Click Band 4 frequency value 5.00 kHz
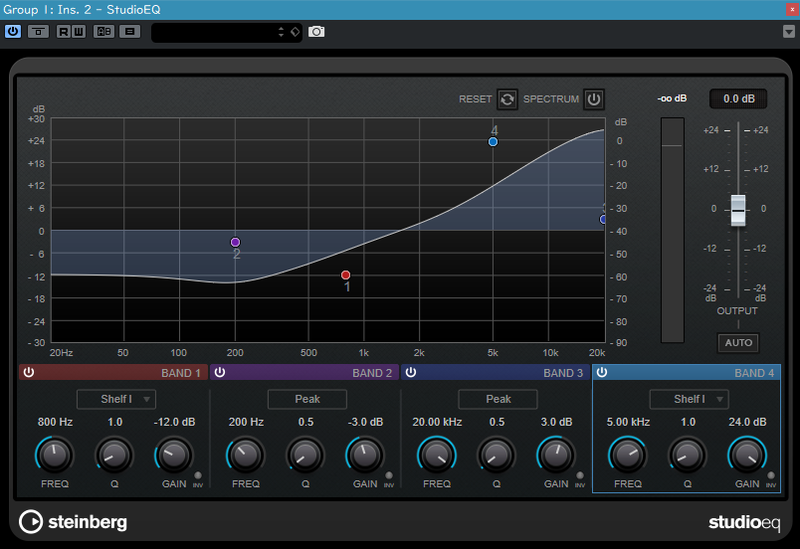Image resolution: width=800 pixels, height=549 pixels. point(628,422)
